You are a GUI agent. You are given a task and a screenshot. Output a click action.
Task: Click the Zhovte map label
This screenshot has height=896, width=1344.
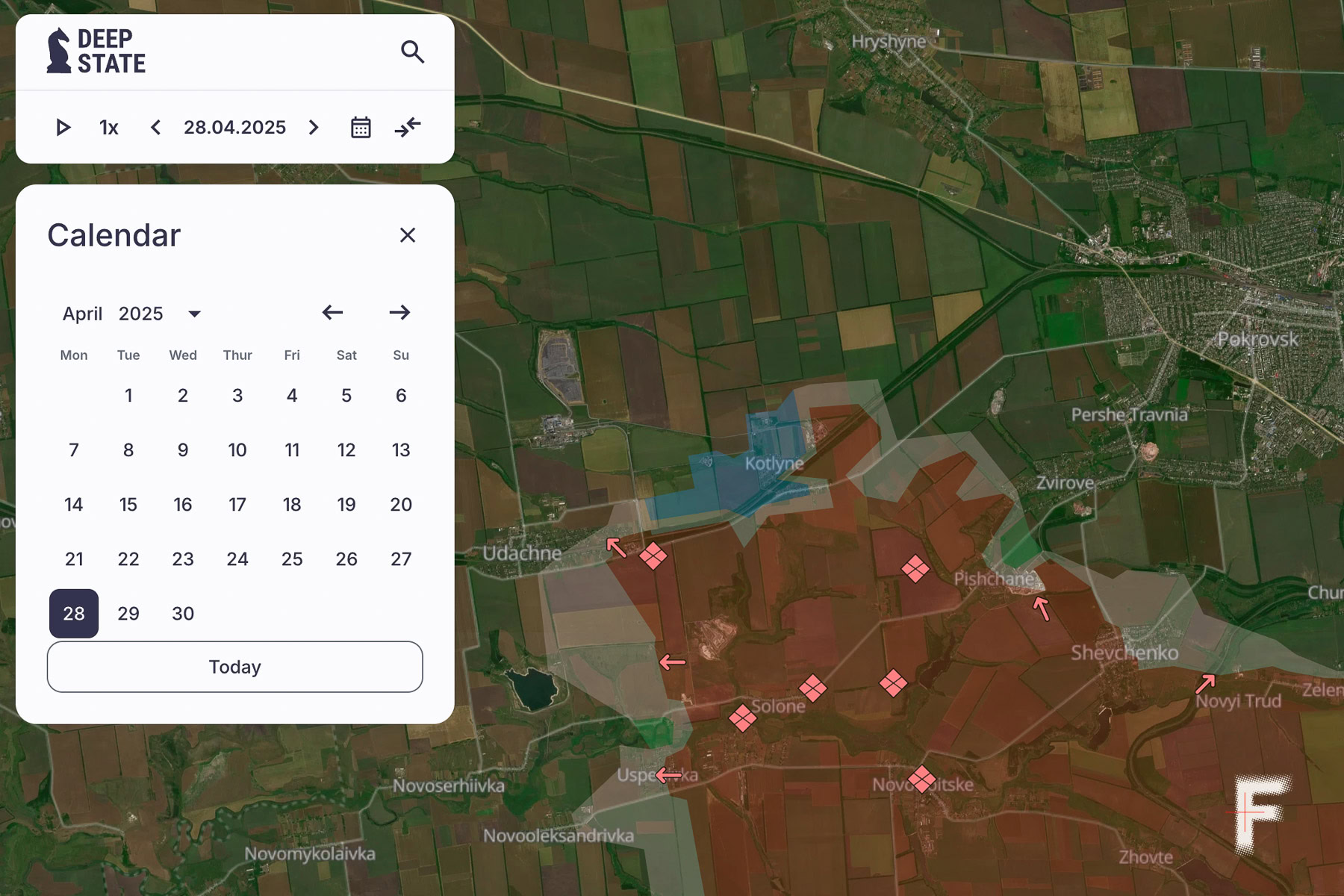1145,857
